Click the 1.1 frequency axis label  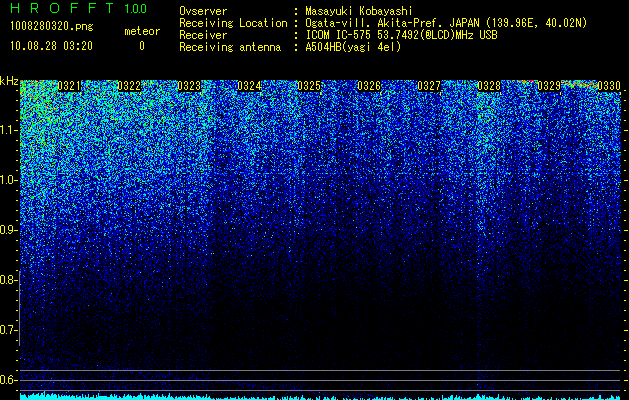coord(8,130)
